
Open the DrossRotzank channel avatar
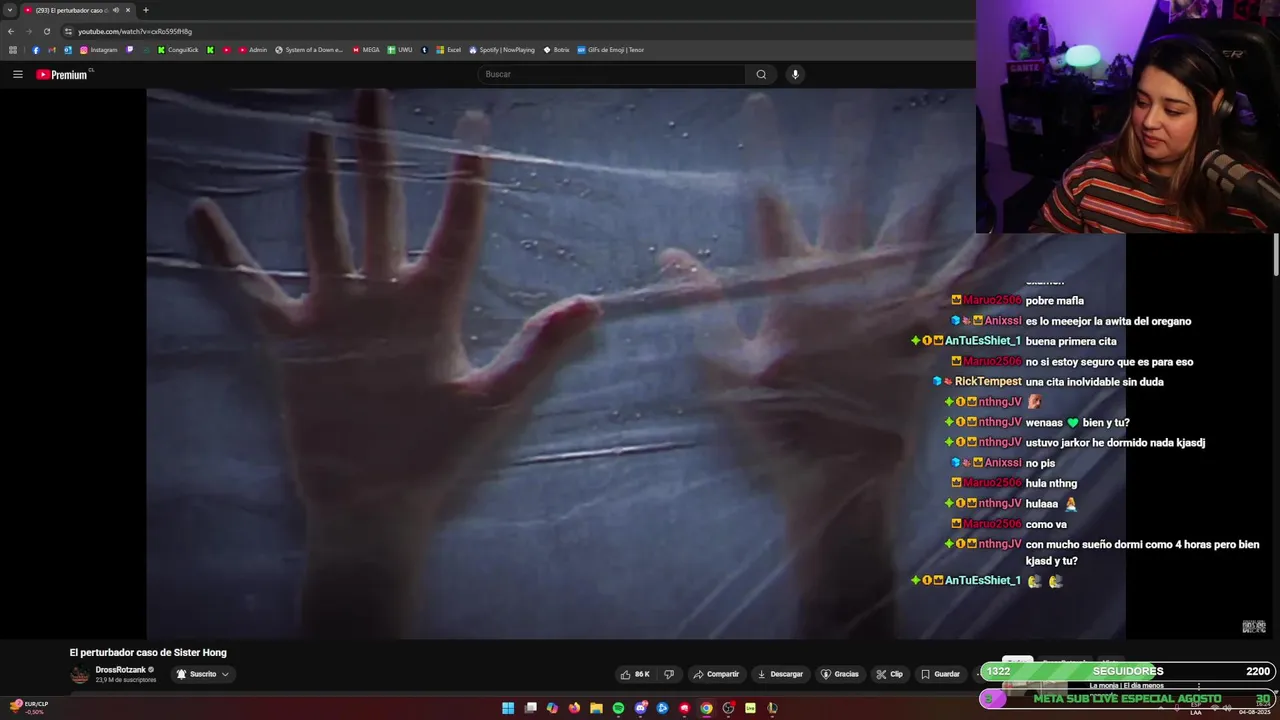79,674
